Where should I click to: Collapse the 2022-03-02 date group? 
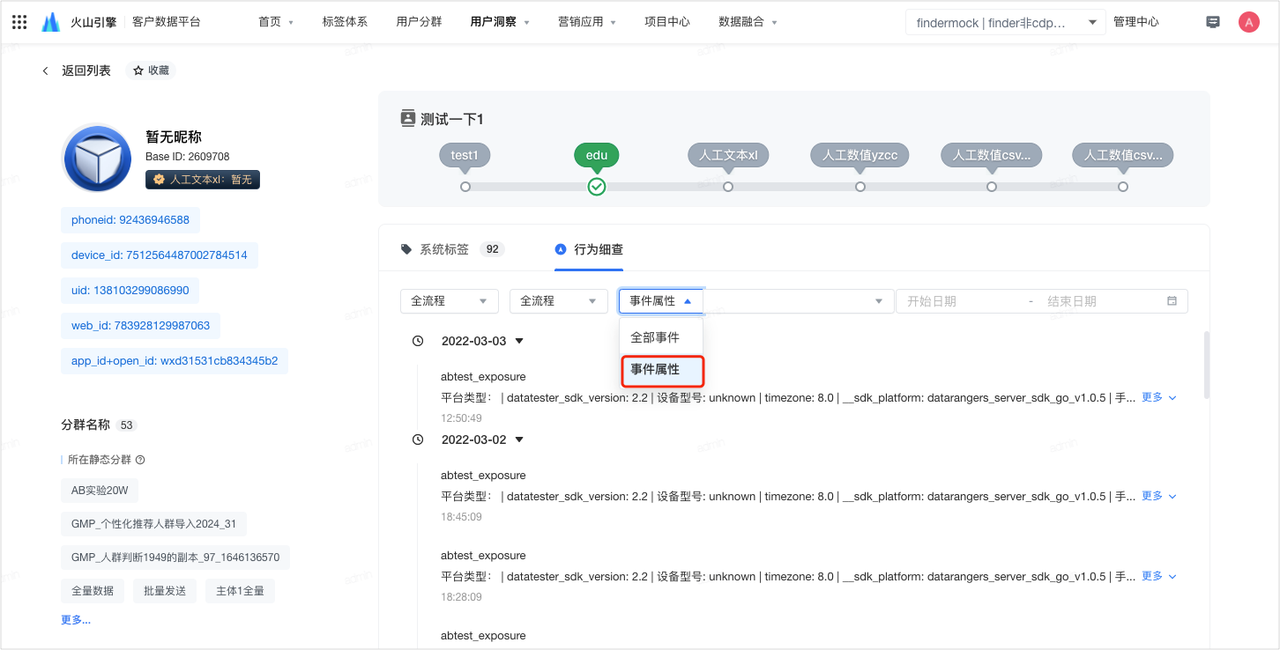(519, 440)
